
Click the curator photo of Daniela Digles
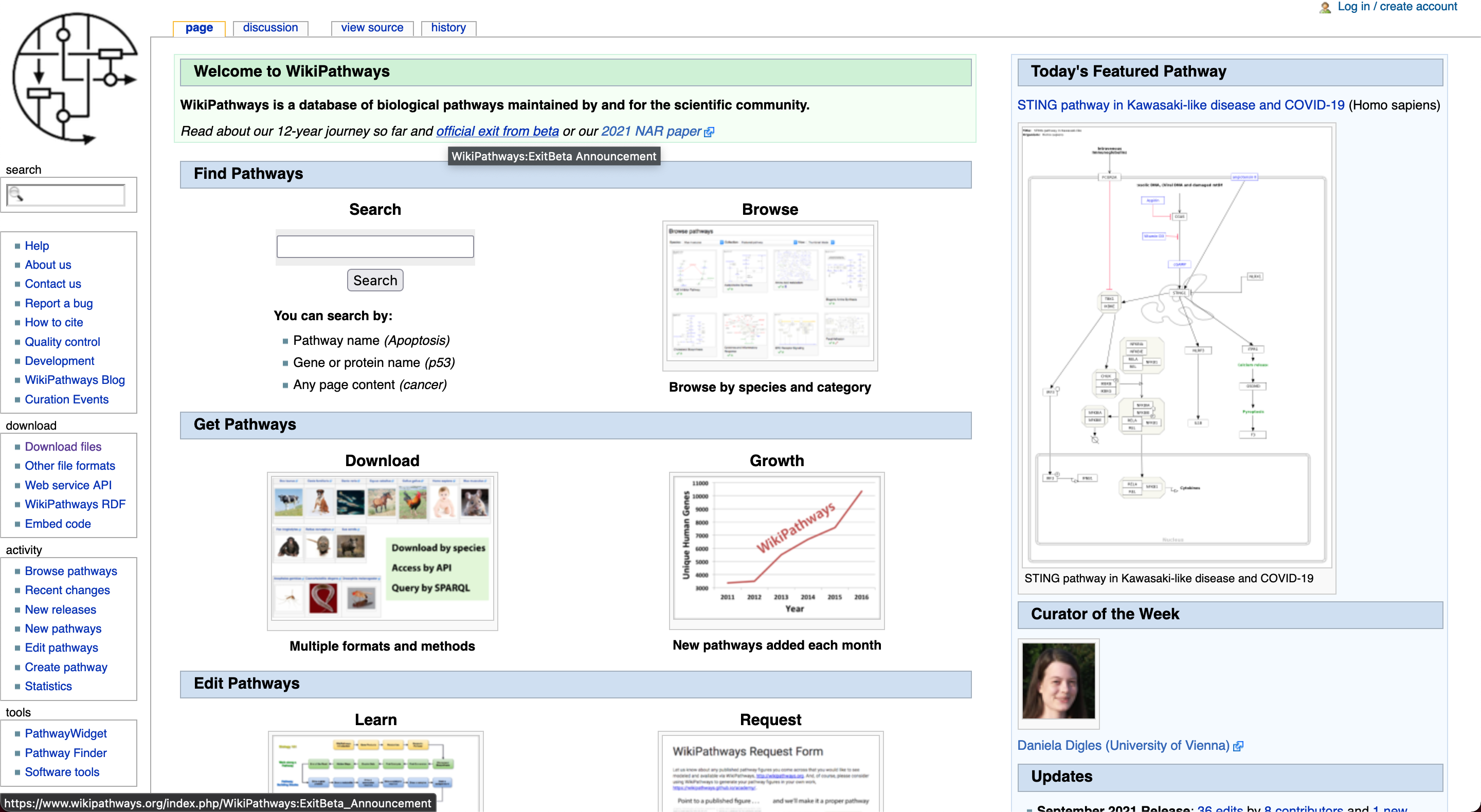click(1058, 681)
